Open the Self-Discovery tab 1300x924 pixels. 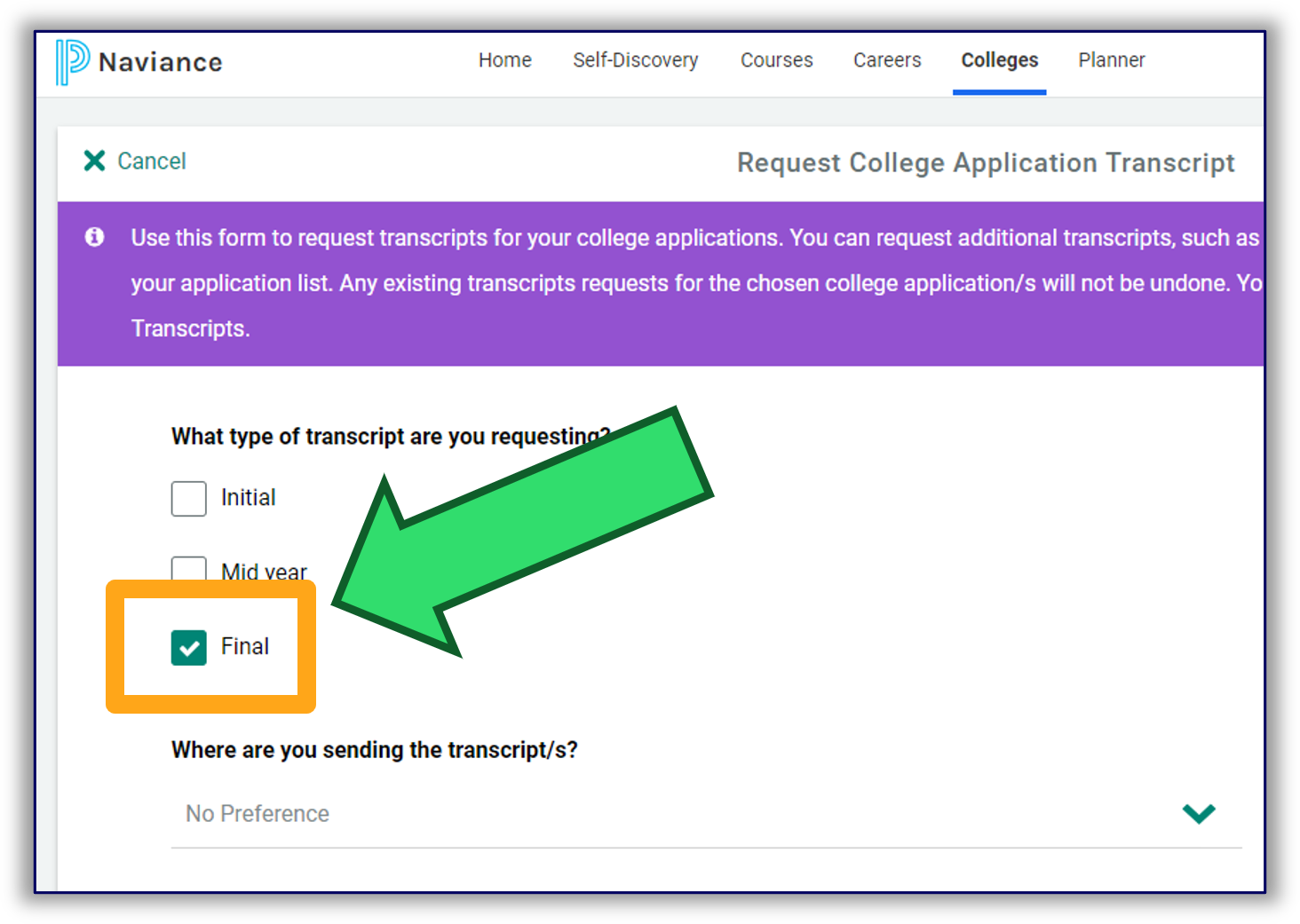635,60
